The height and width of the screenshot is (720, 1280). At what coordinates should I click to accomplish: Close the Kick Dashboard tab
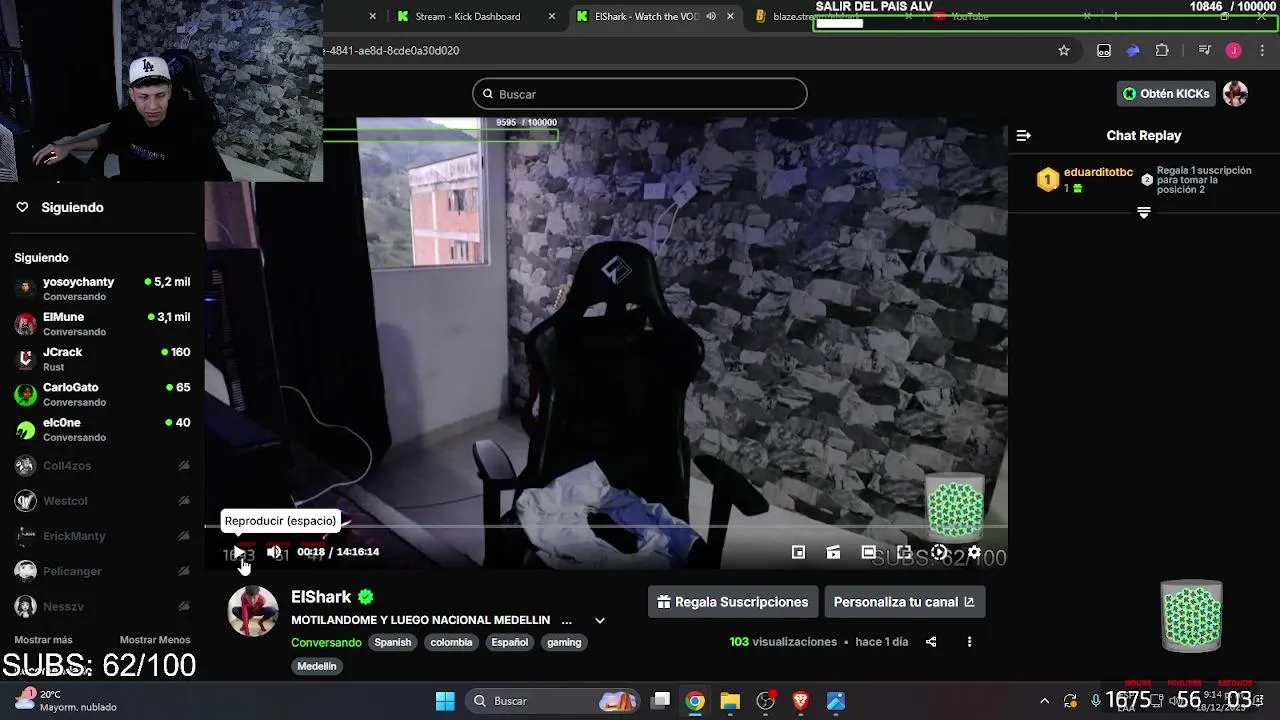(x=552, y=16)
